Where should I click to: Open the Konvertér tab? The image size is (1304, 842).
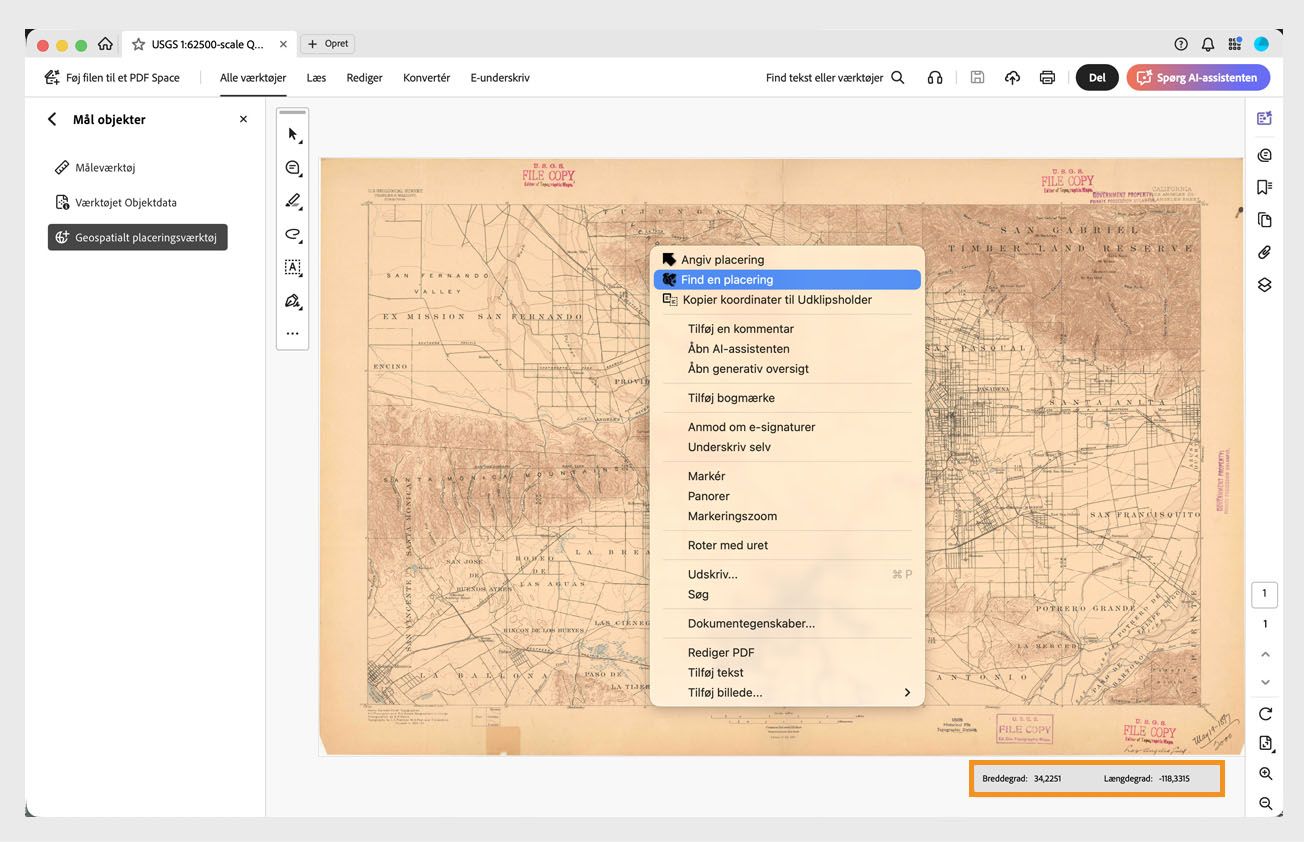(426, 77)
